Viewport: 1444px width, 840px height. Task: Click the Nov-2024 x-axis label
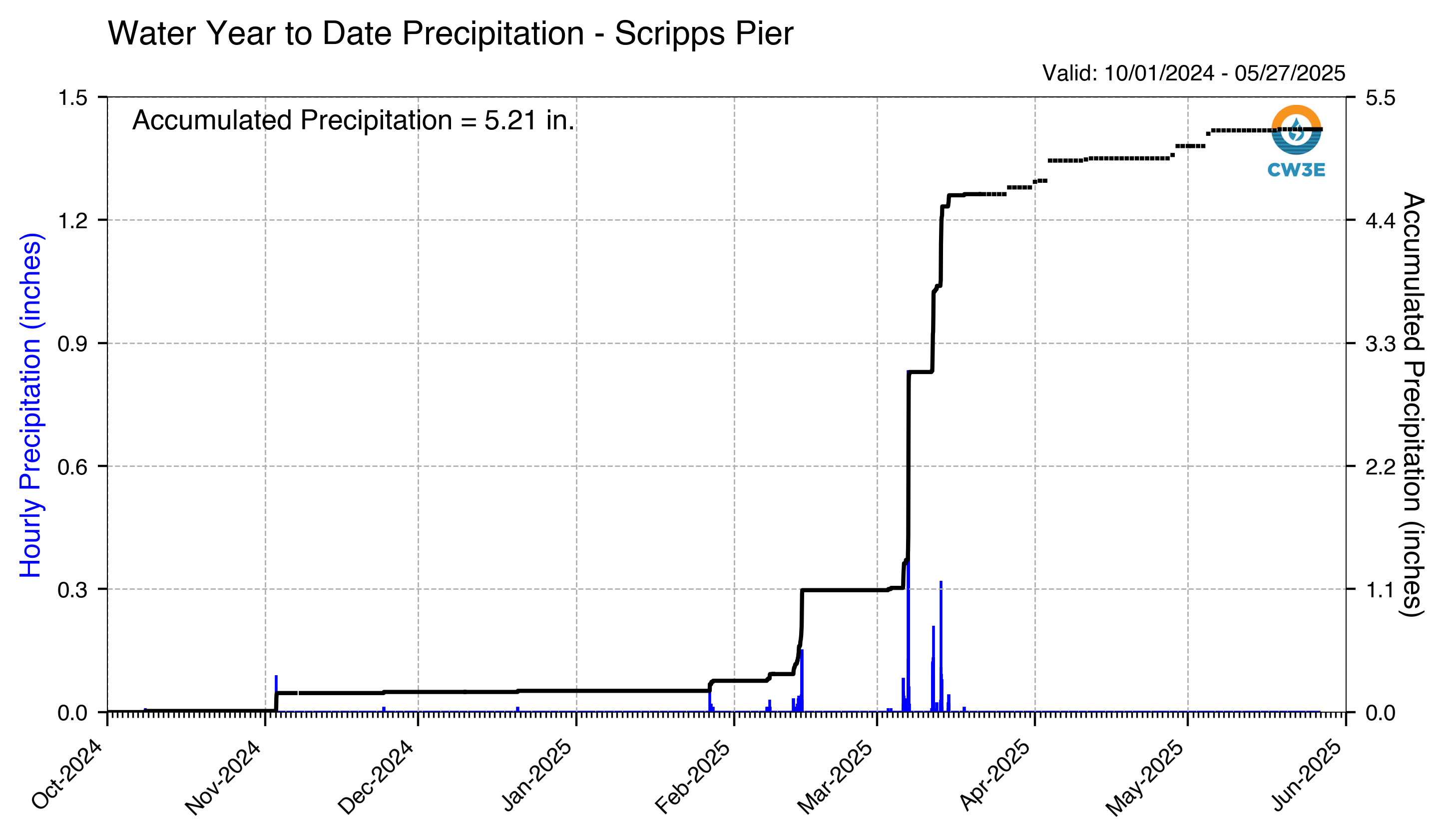pos(223,778)
